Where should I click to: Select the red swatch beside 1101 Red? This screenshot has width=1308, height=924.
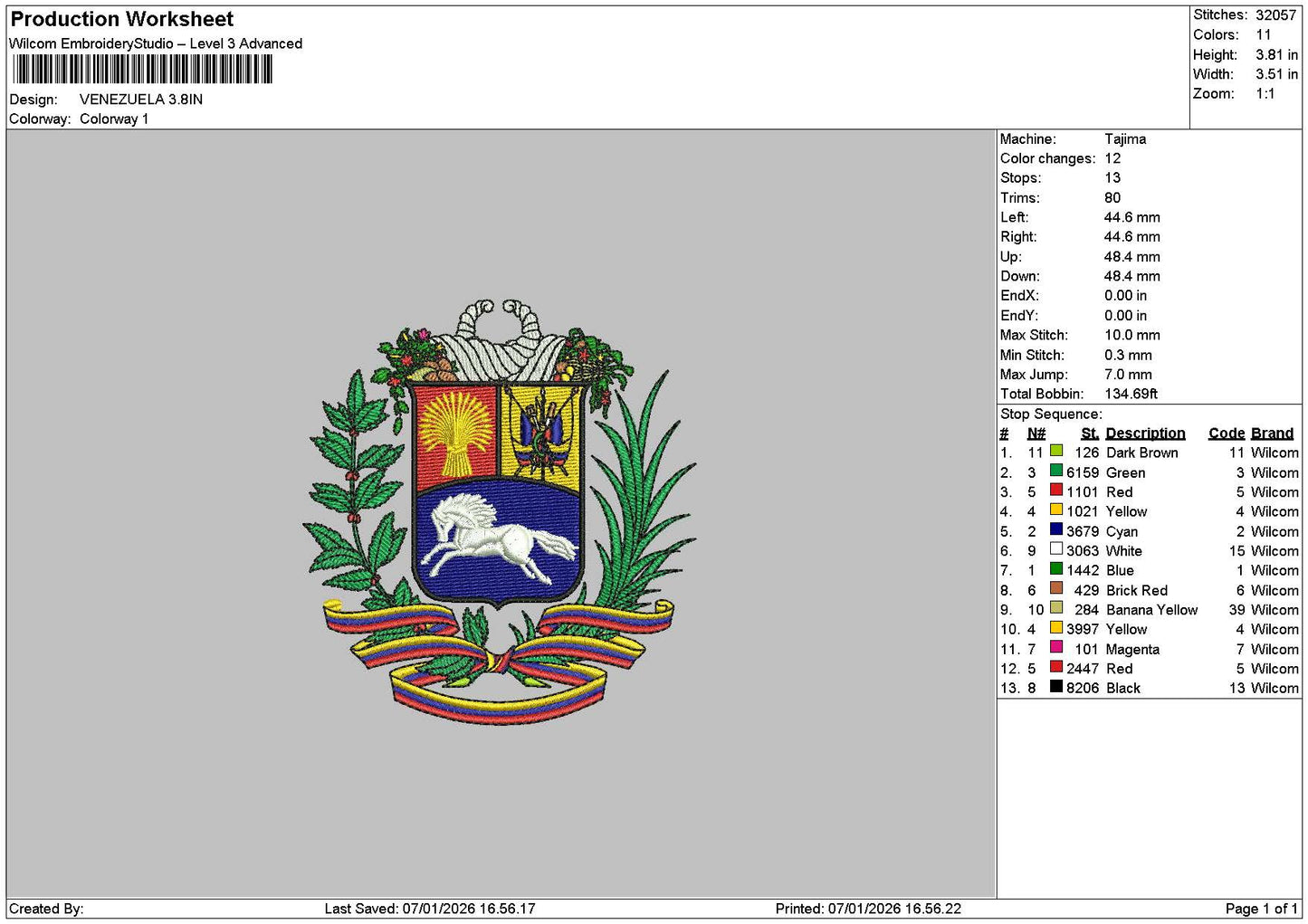click(x=1056, y=491)
